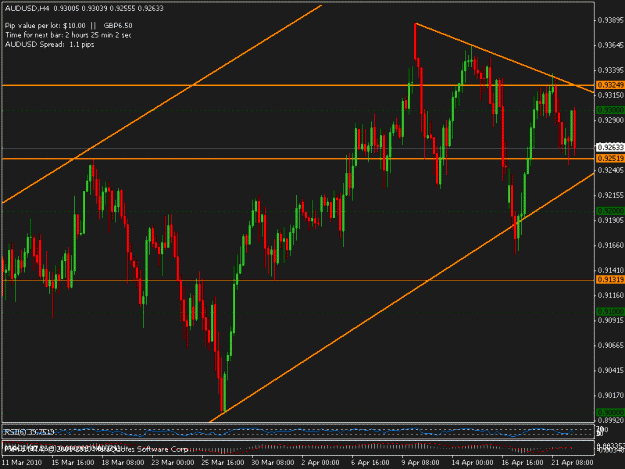This screenshot has height=469, width=625.
Task: Click the '23 Mar 00:00' time axis label
Action: tap(173, 463)
